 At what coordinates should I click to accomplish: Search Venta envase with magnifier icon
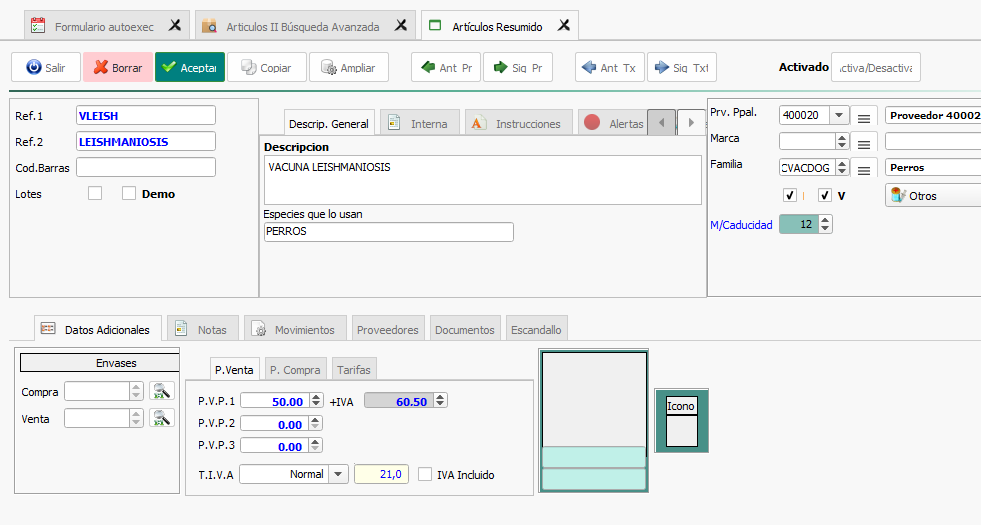162,418
